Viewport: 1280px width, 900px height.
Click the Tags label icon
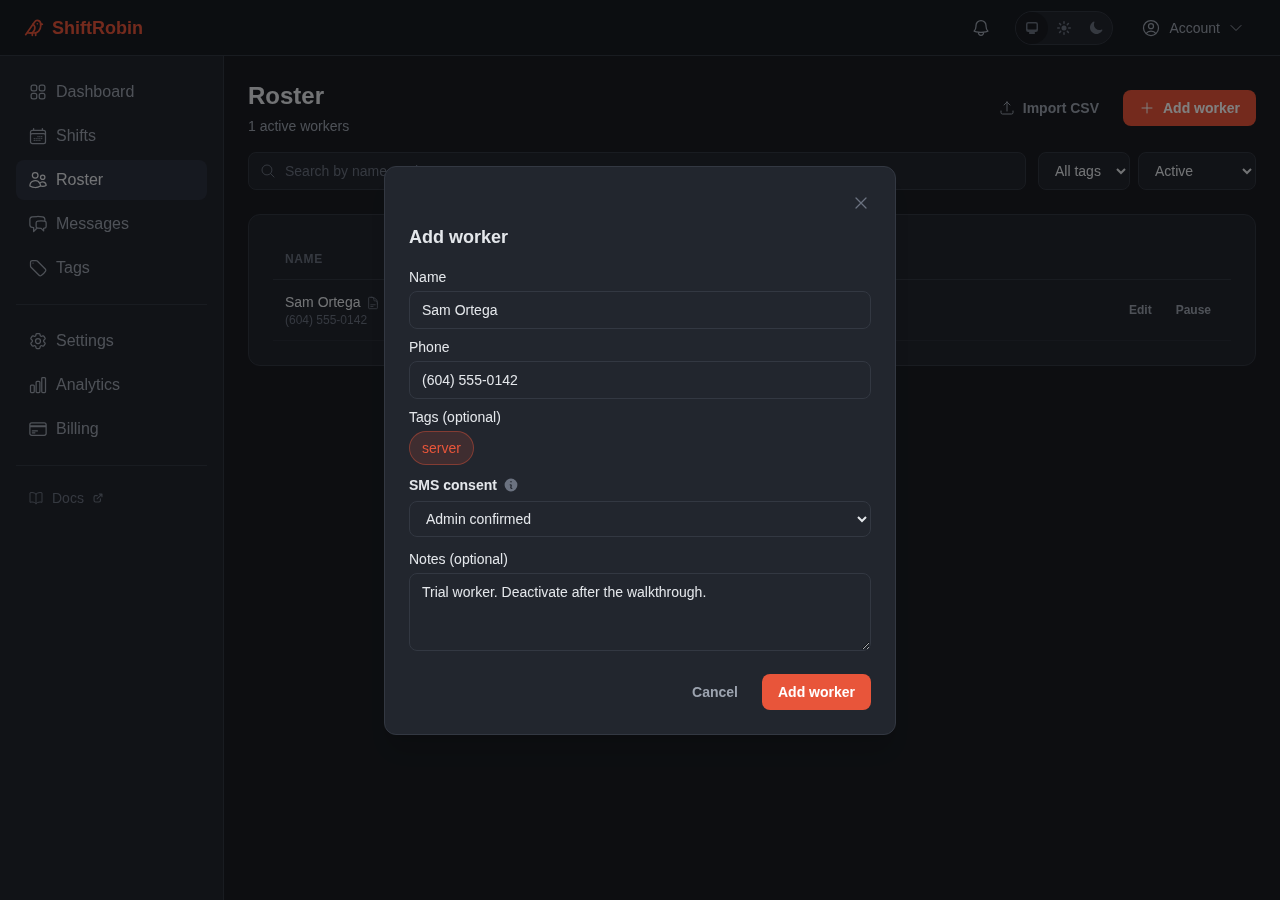(38, 268)
